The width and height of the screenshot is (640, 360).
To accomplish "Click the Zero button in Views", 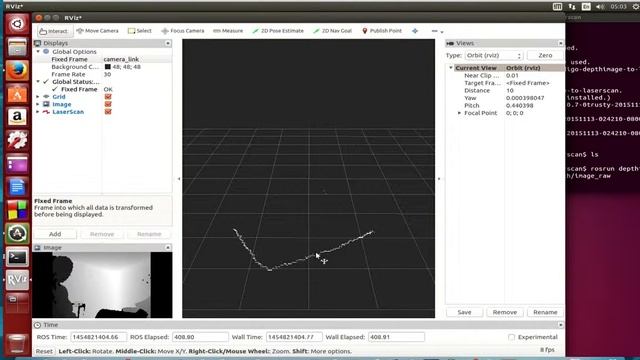I will pos(545,55).
